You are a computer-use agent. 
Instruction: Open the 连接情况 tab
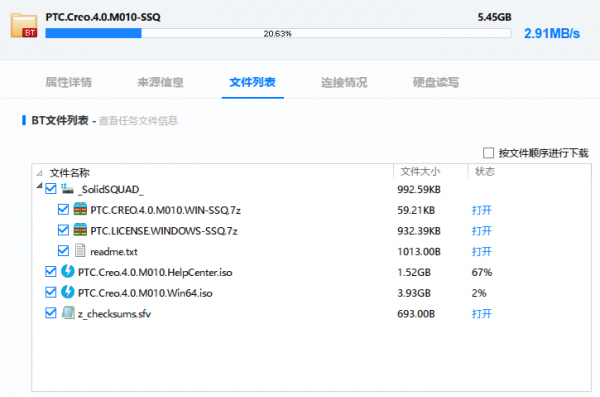point(344,82)
